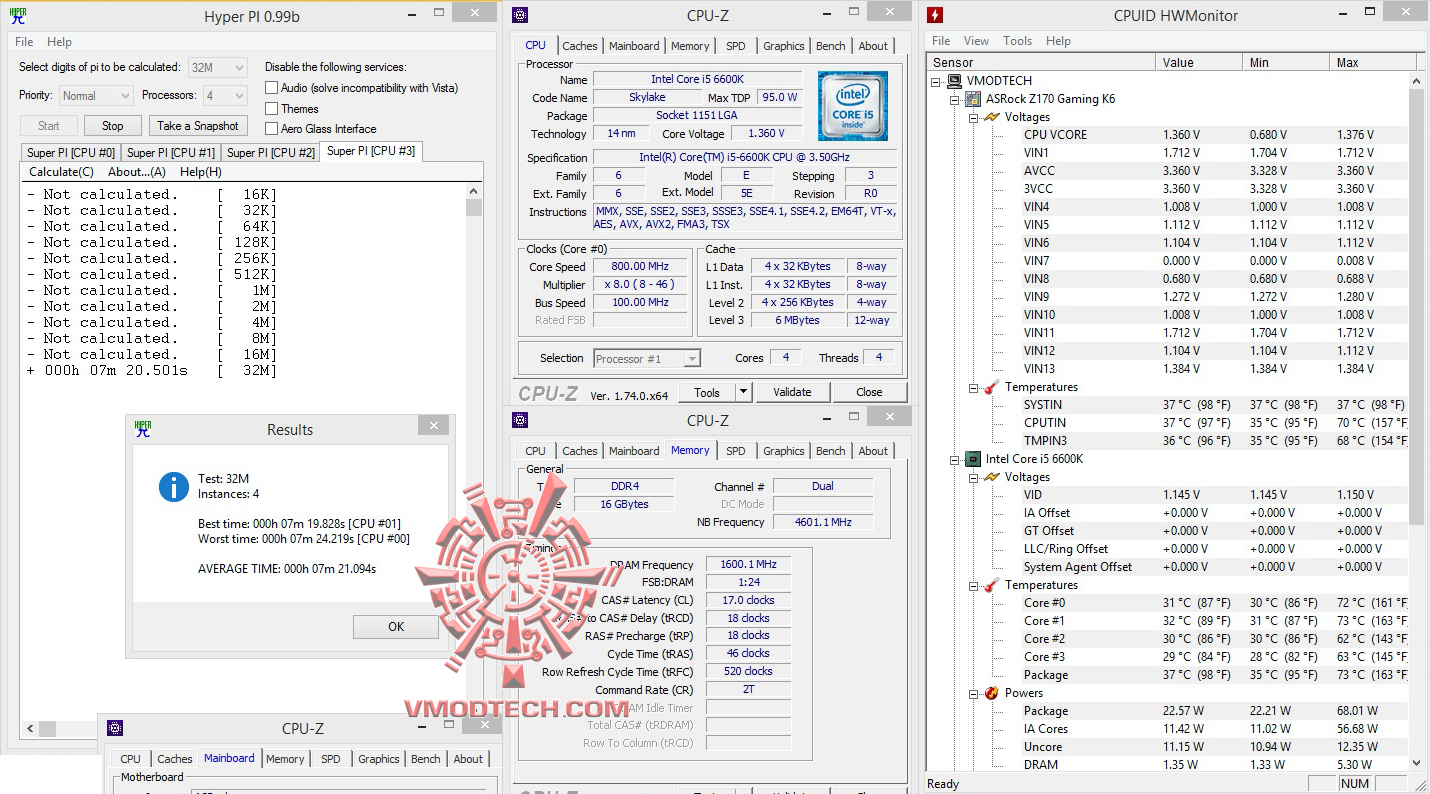Image resolution: width=1430 pixels, height=794 pixels.
Task: Open the Calculate(C) menu in Super PI
Action: [61, 172]
